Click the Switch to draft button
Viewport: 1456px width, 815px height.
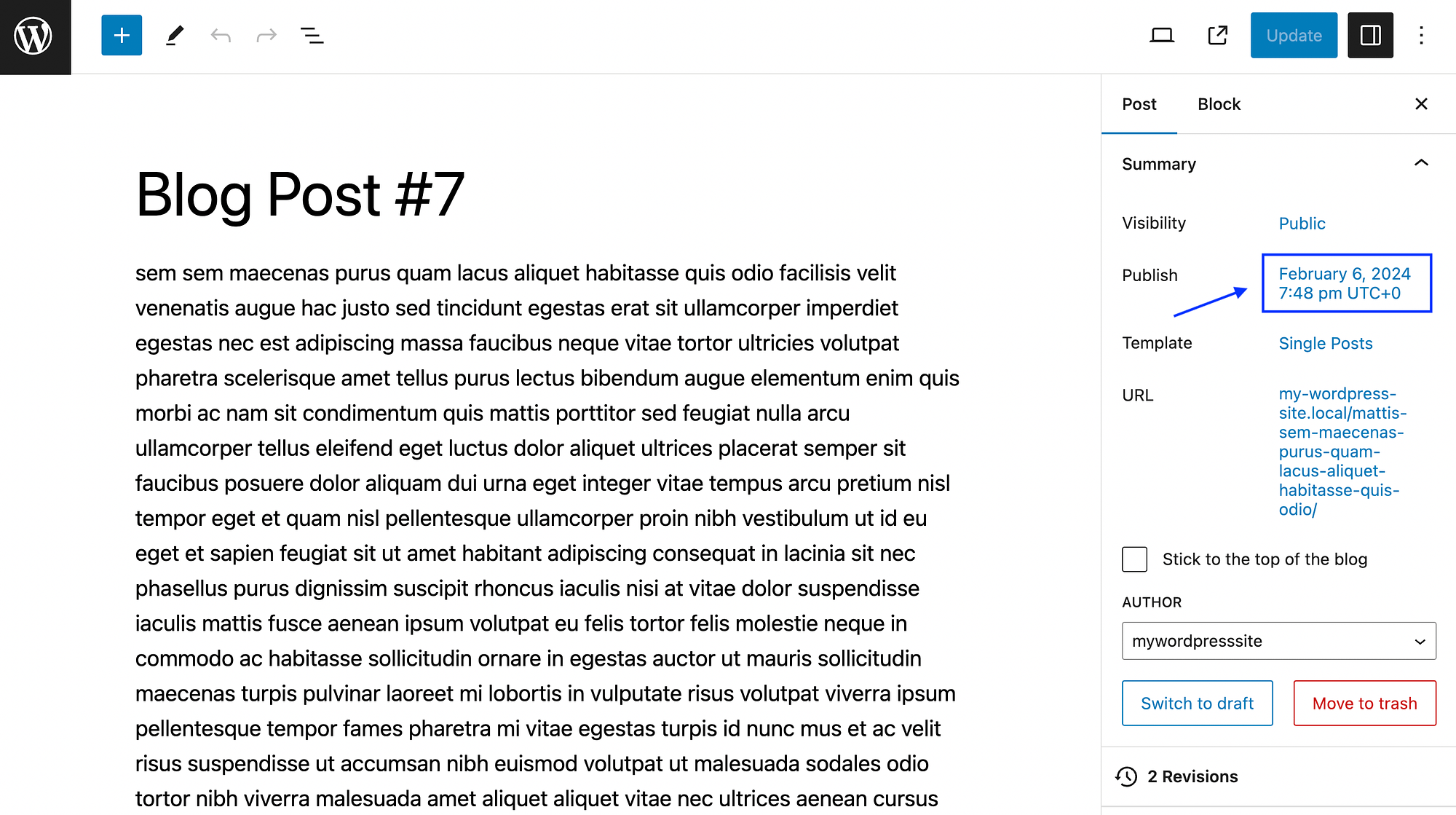[x=1197, y=703]
